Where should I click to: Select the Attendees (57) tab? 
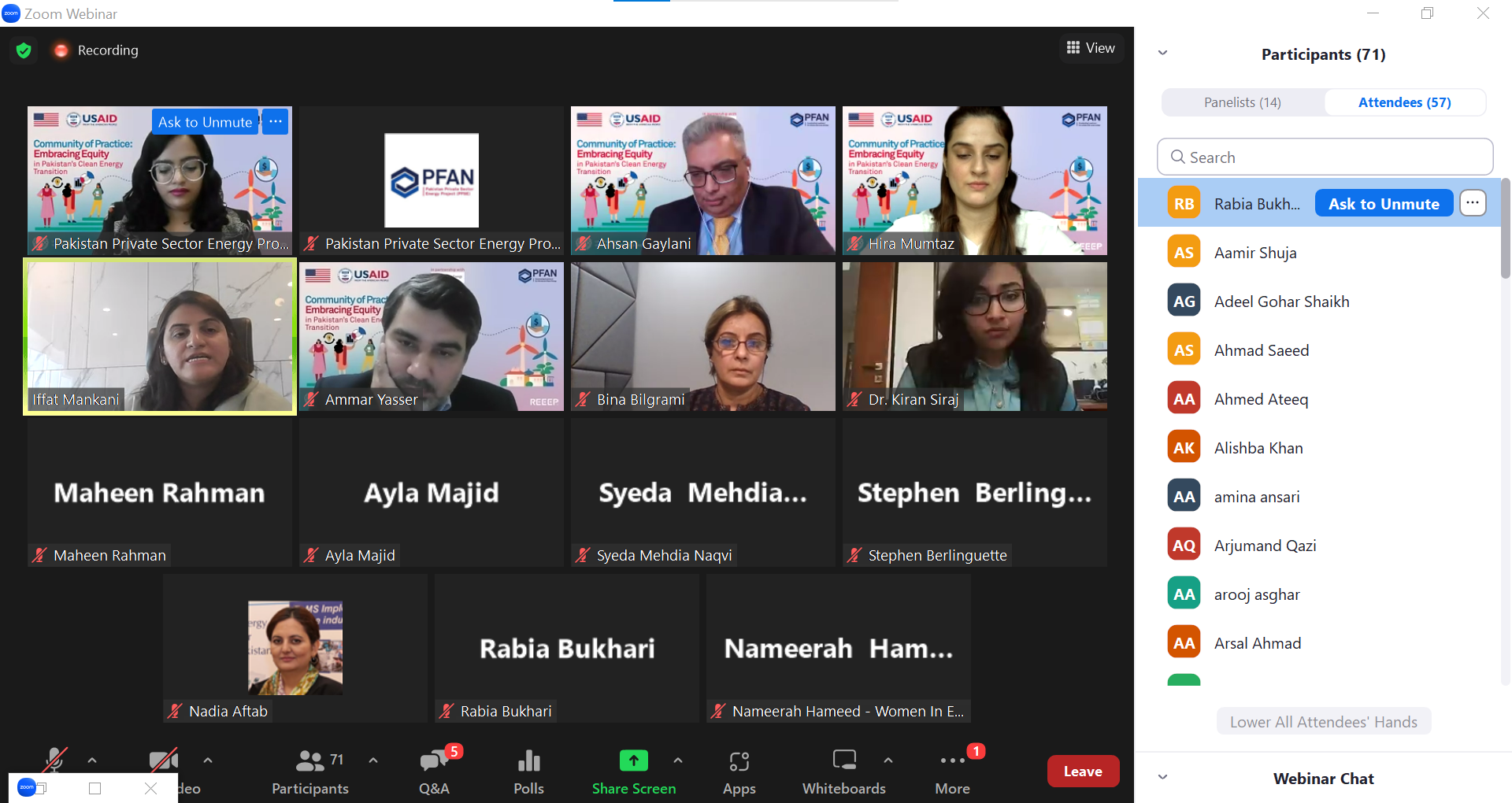tap(1404, 102)
